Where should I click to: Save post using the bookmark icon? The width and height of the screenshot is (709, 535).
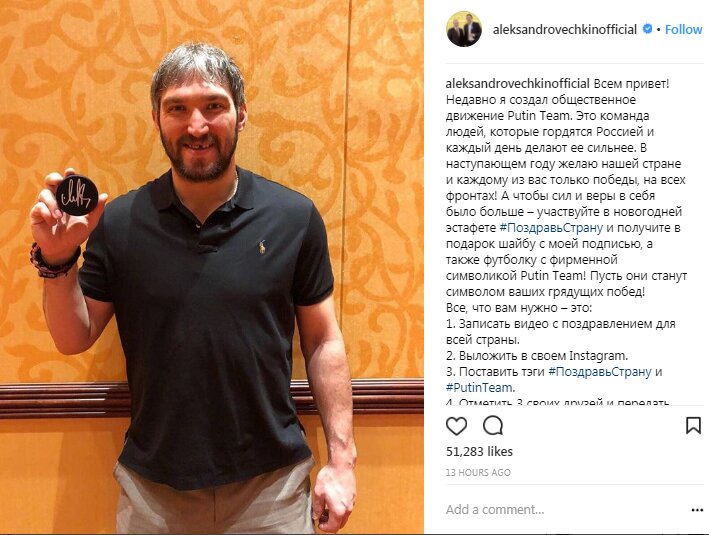pyautogui.click(x=693, y=426)
